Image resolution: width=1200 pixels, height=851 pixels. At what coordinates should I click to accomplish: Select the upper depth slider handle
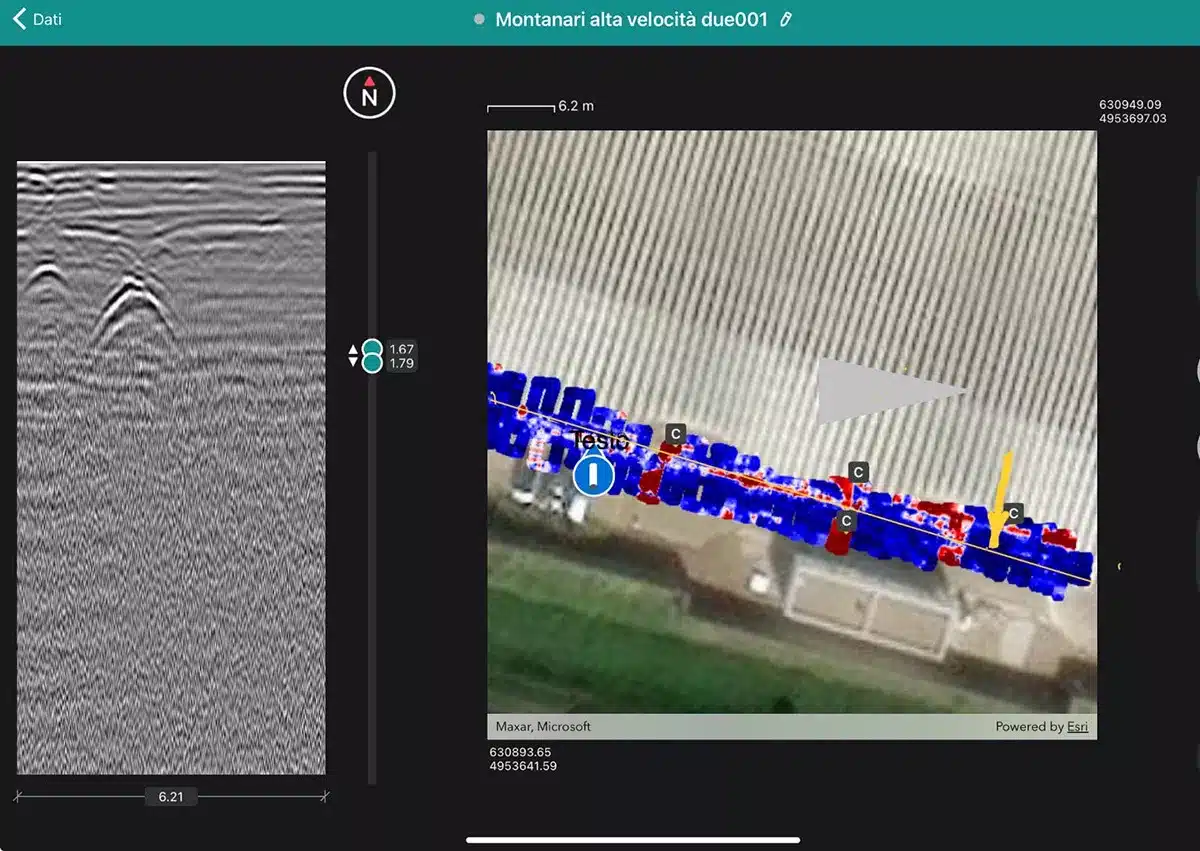[x=372, y=348]
